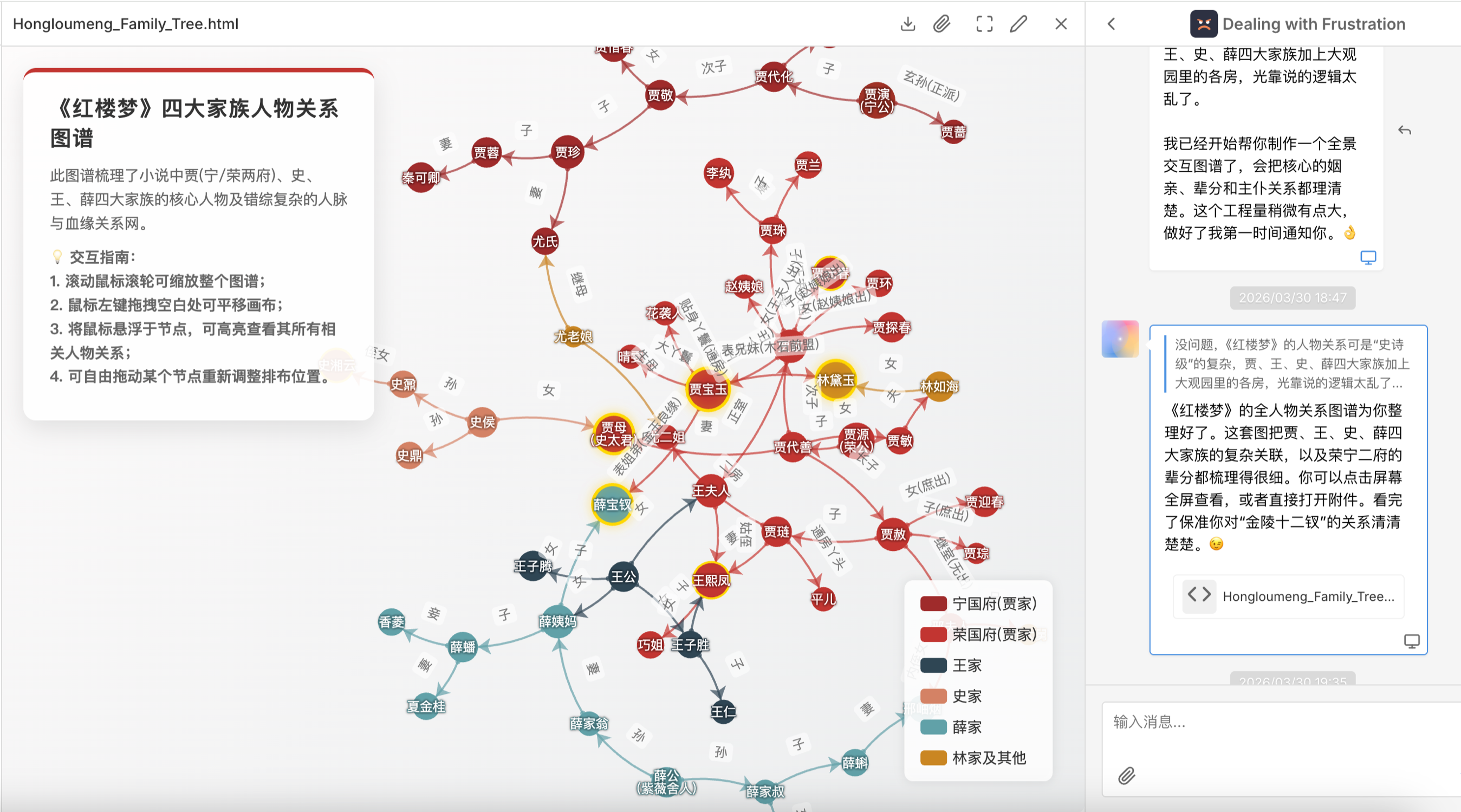Click the pencil edit icon
1461x812 pixels.
(1018, 24)
